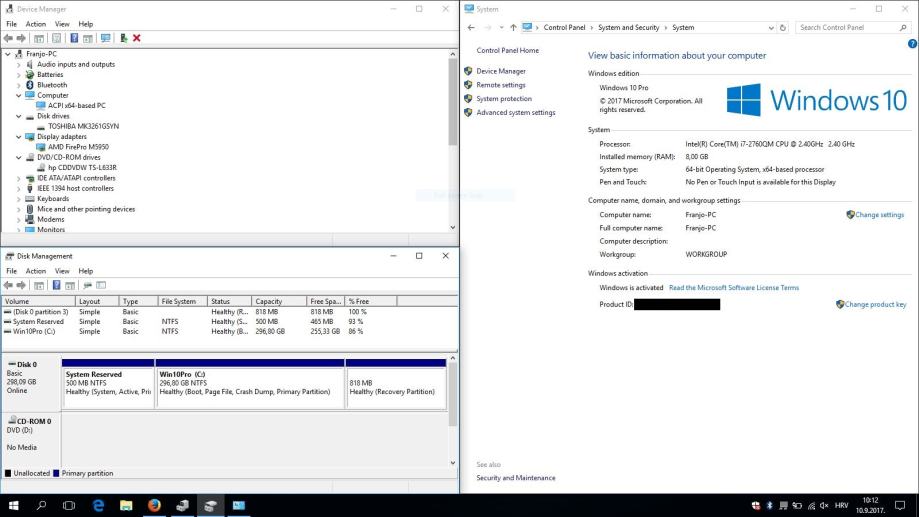Click the Change settings link
This screenshot has height=517, width=919.
(879, 215)
